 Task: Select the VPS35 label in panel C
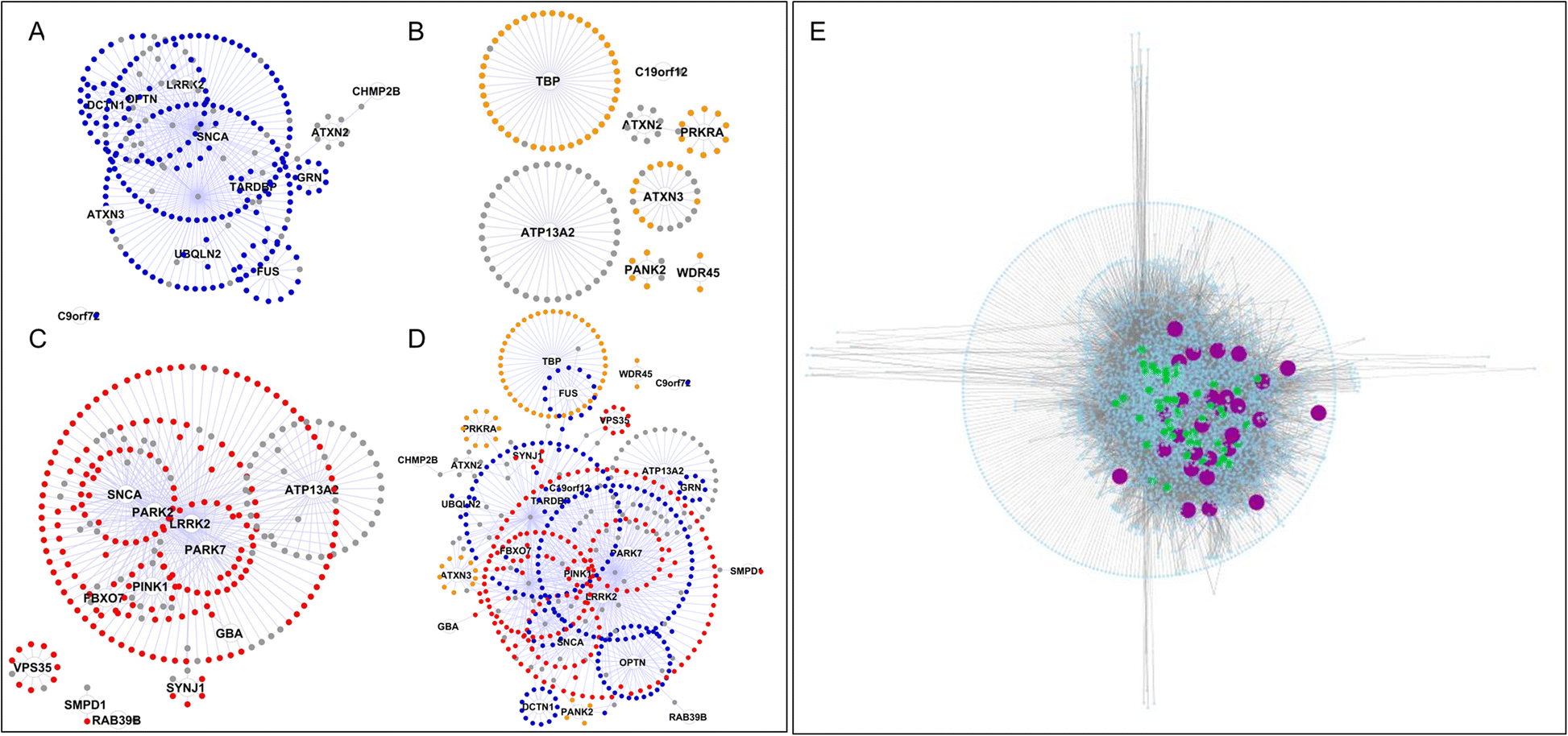click(32, 668)
